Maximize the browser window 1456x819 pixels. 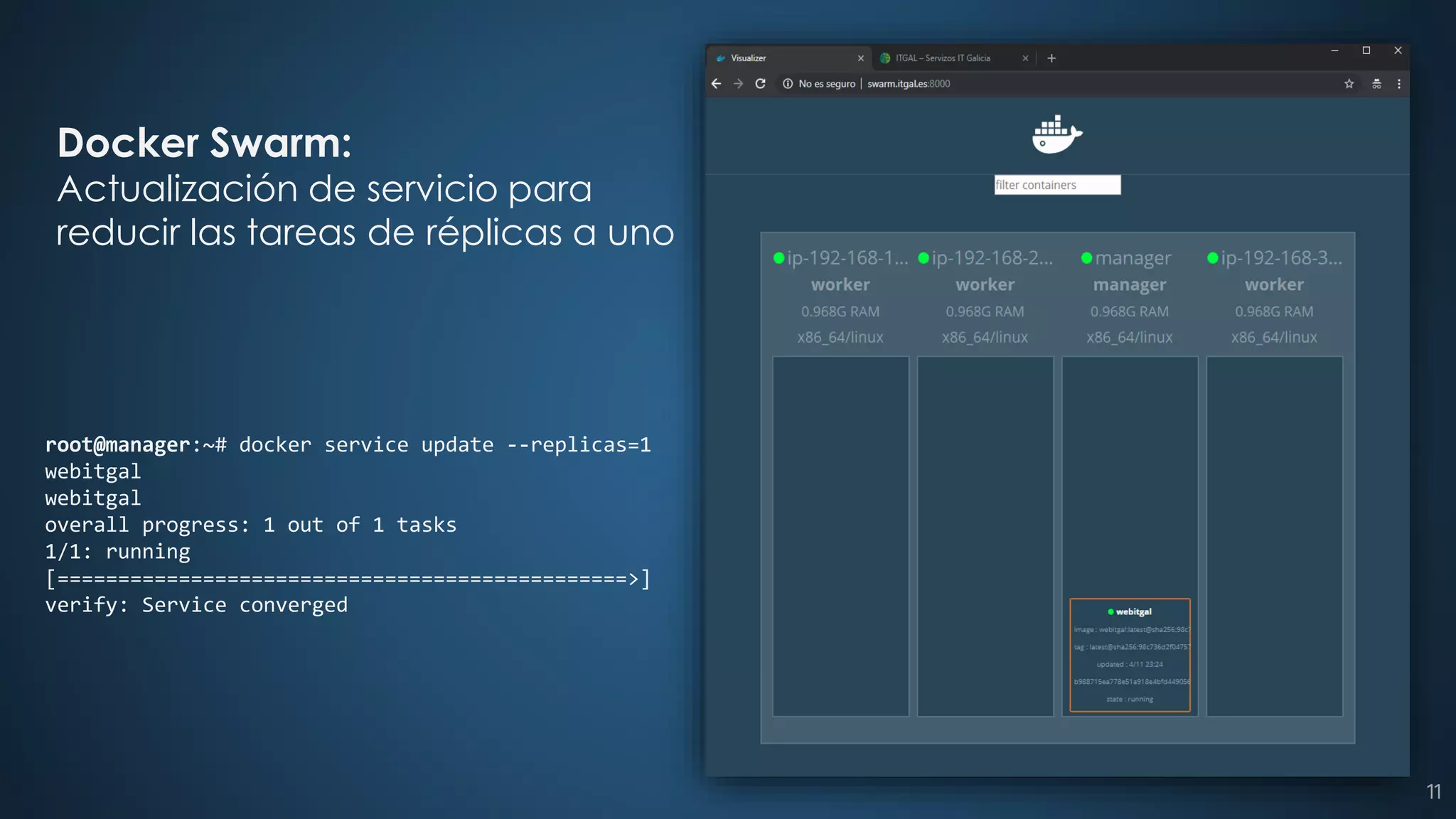click(1366, 50)
